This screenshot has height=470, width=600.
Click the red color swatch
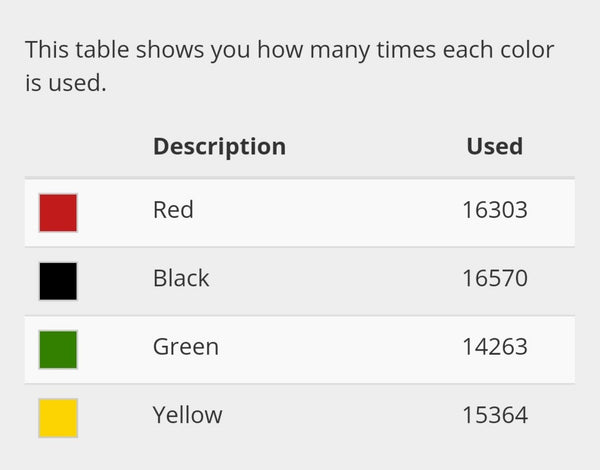click(58, 213)
